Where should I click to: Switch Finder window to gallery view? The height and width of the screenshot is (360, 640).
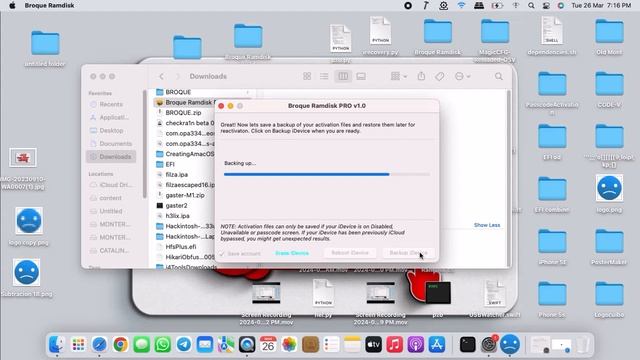pos(361,76)
